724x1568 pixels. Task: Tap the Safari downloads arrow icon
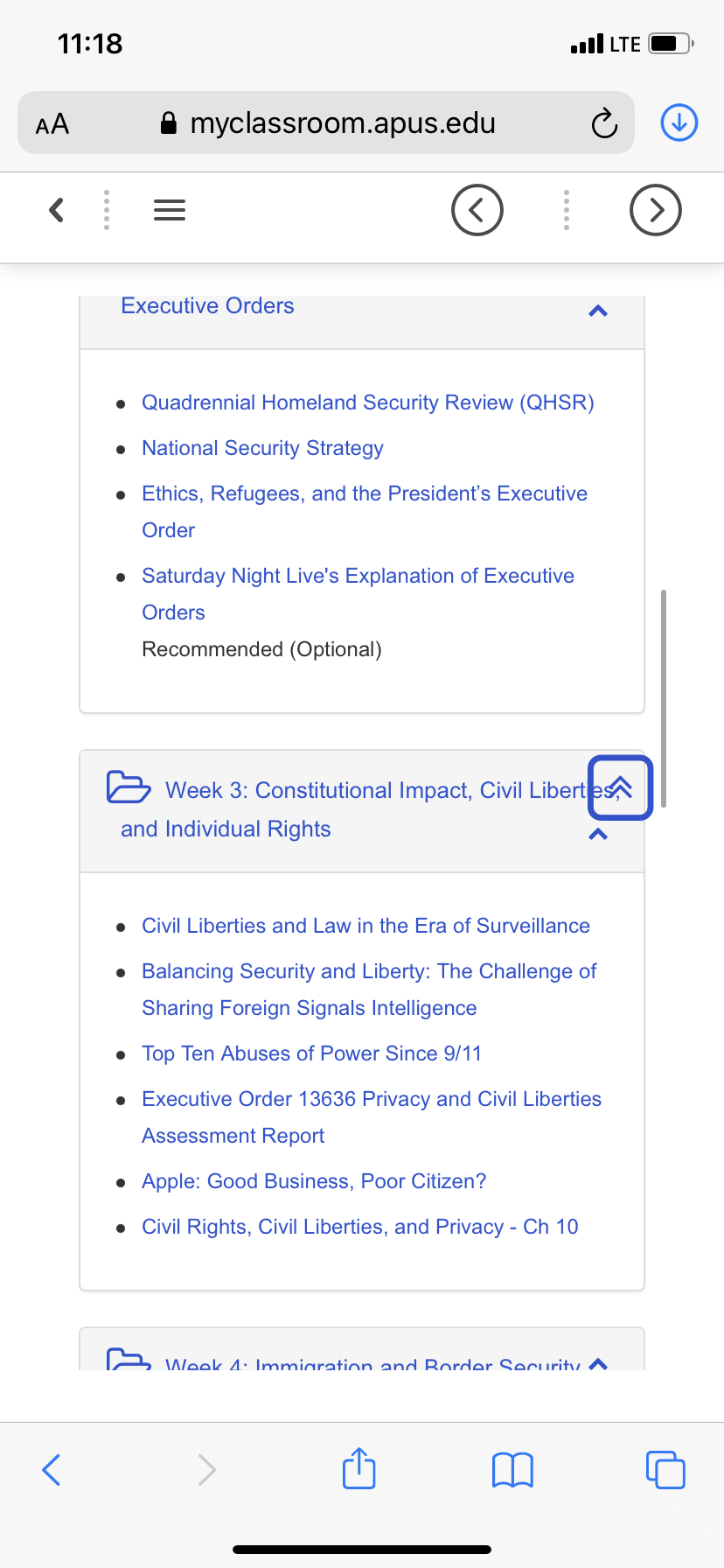point(679,122)
